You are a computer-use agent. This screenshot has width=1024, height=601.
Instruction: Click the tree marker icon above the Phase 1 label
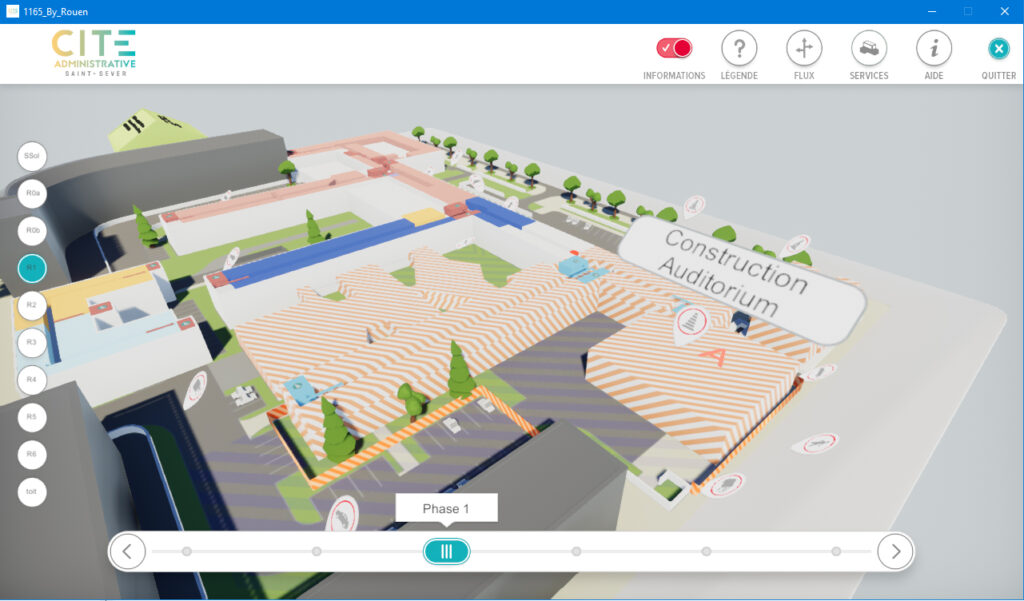tap(342, 514)
